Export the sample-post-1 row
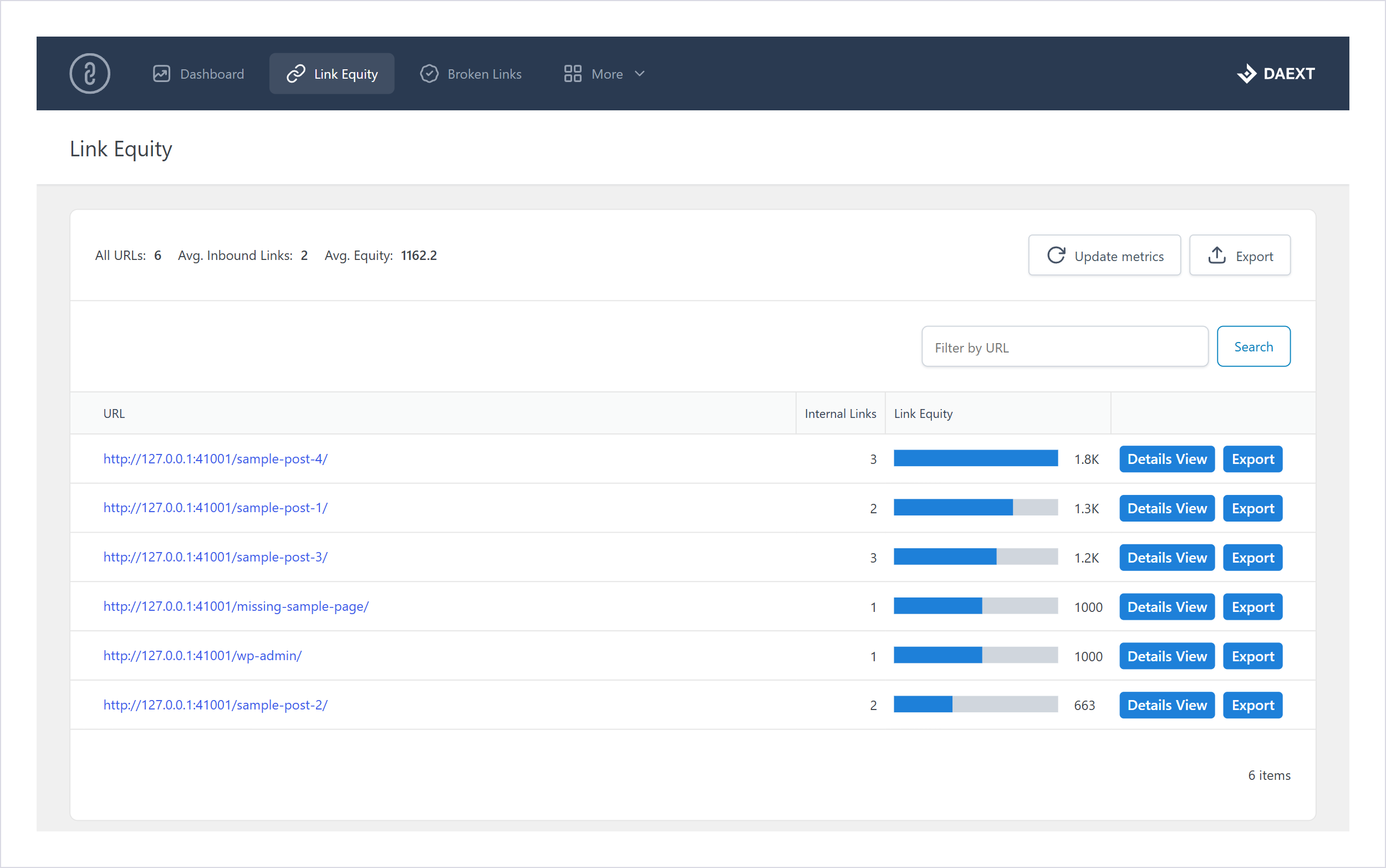The image size is (1386, 868). [x=1253, y=508]
